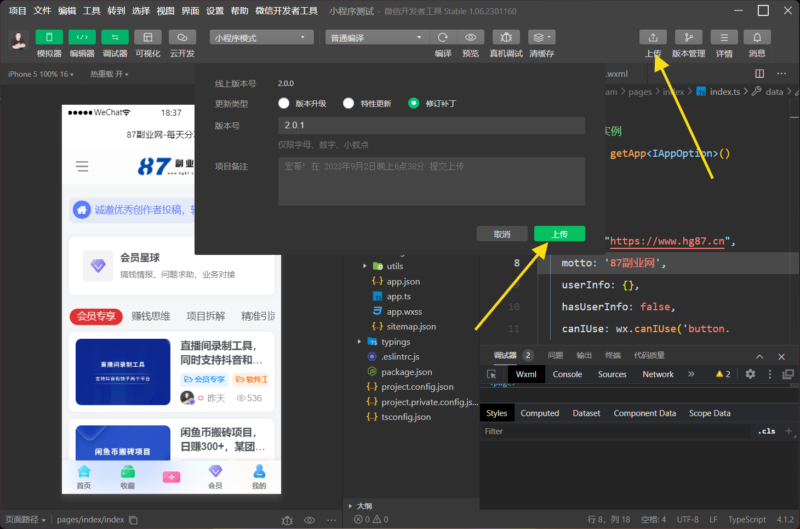Open the mini program mode dropdown

click(261, 38)
